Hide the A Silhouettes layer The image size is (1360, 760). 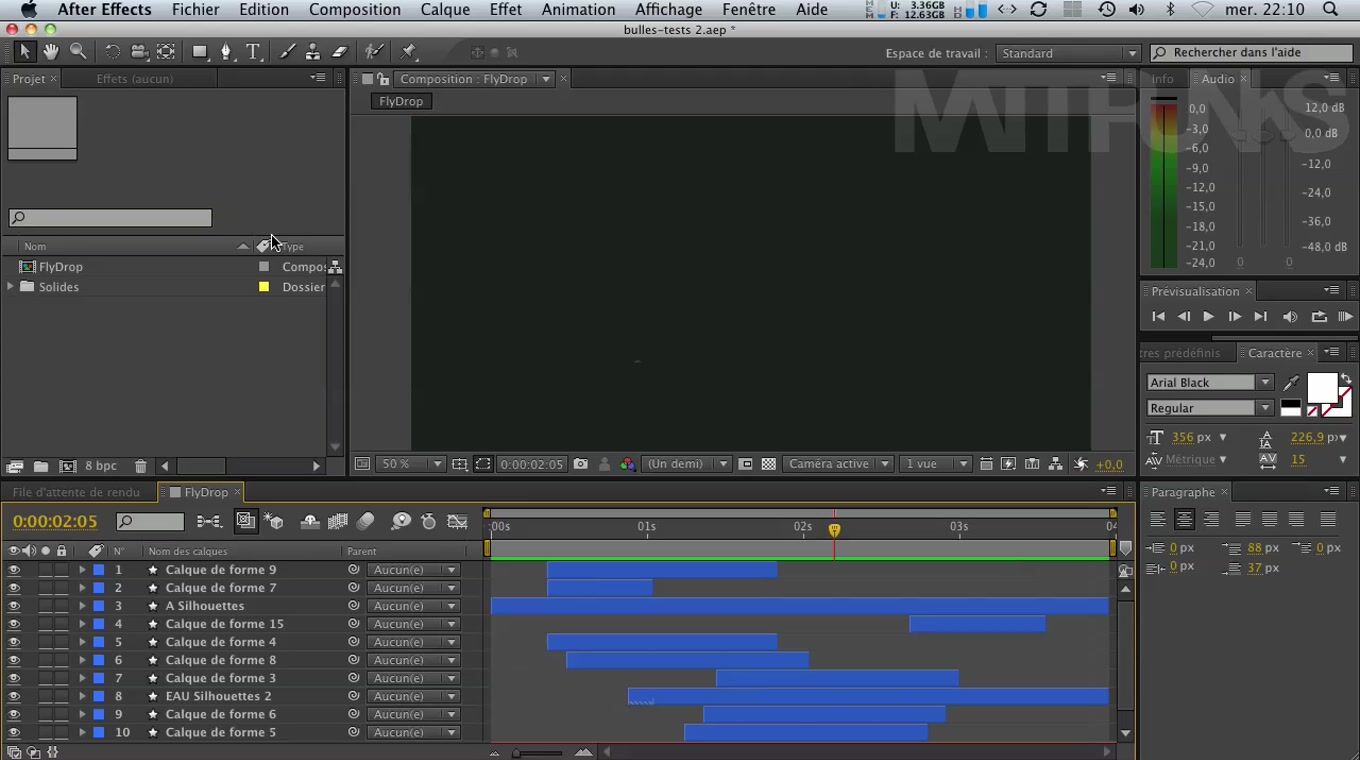tap(14, 606)
